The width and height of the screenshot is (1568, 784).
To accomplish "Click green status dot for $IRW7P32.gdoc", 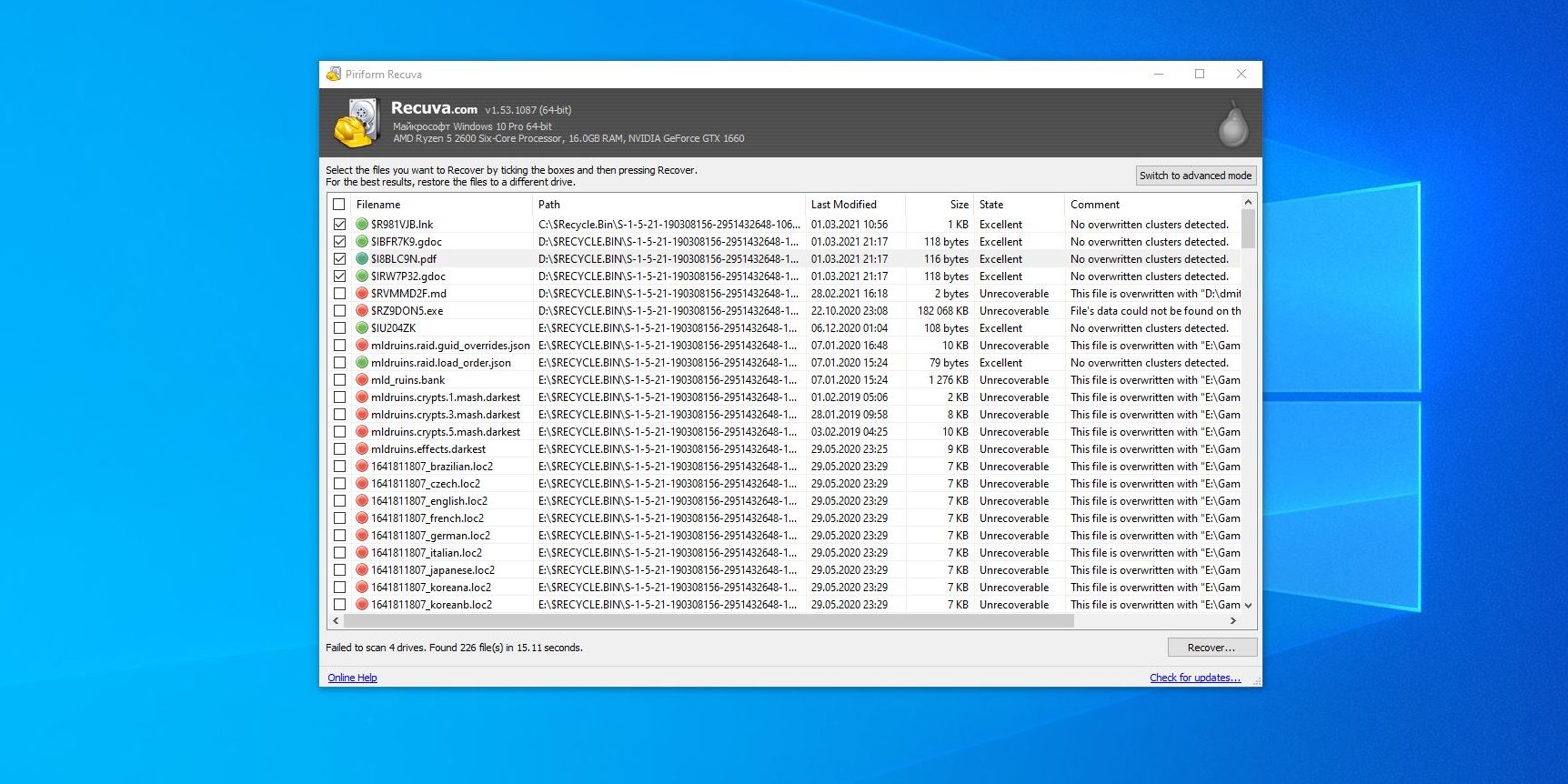I will (362, 276).
